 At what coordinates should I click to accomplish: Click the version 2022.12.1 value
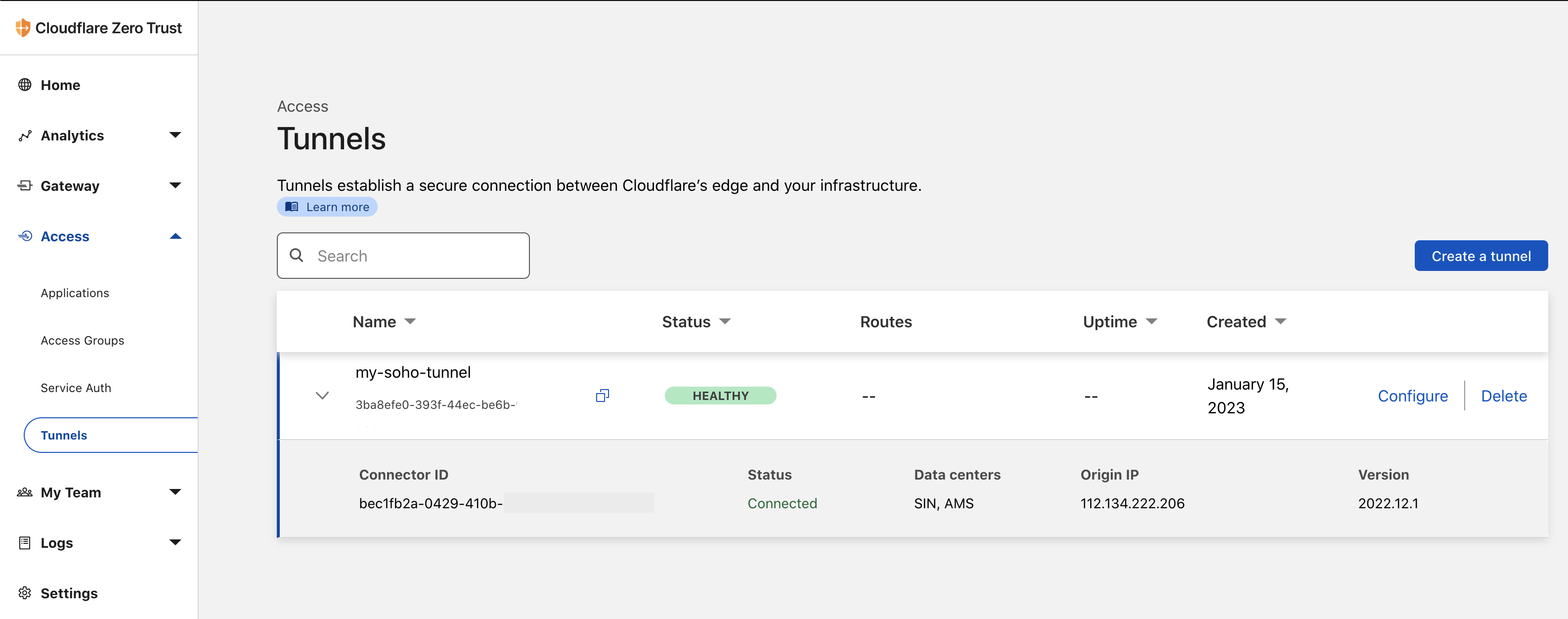pyautogui.click(x=1388, y=503)
